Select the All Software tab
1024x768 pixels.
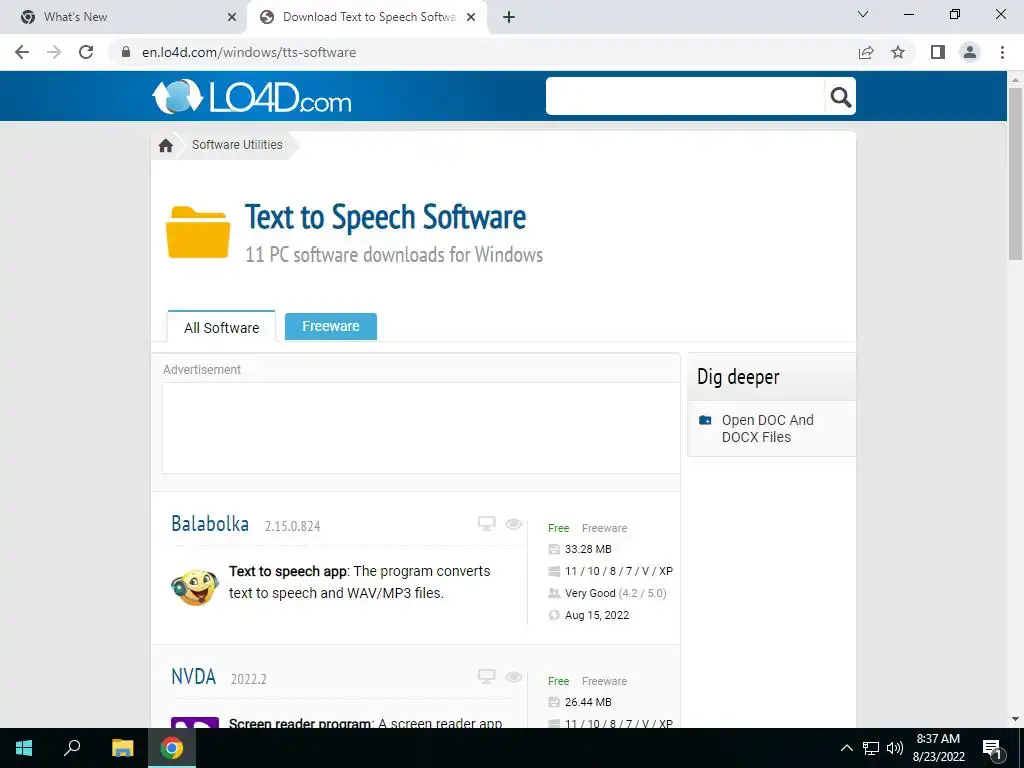point(221,327)
